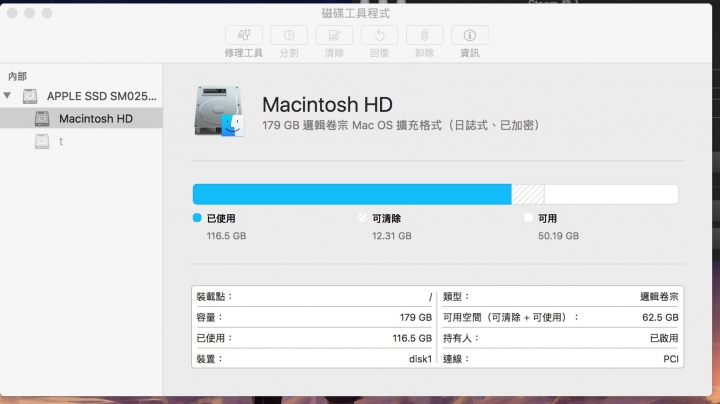Select the Erase (清除) toolbar icon
Image resolution: width=720 pixels, height=404 pixels.
[334, 35]
